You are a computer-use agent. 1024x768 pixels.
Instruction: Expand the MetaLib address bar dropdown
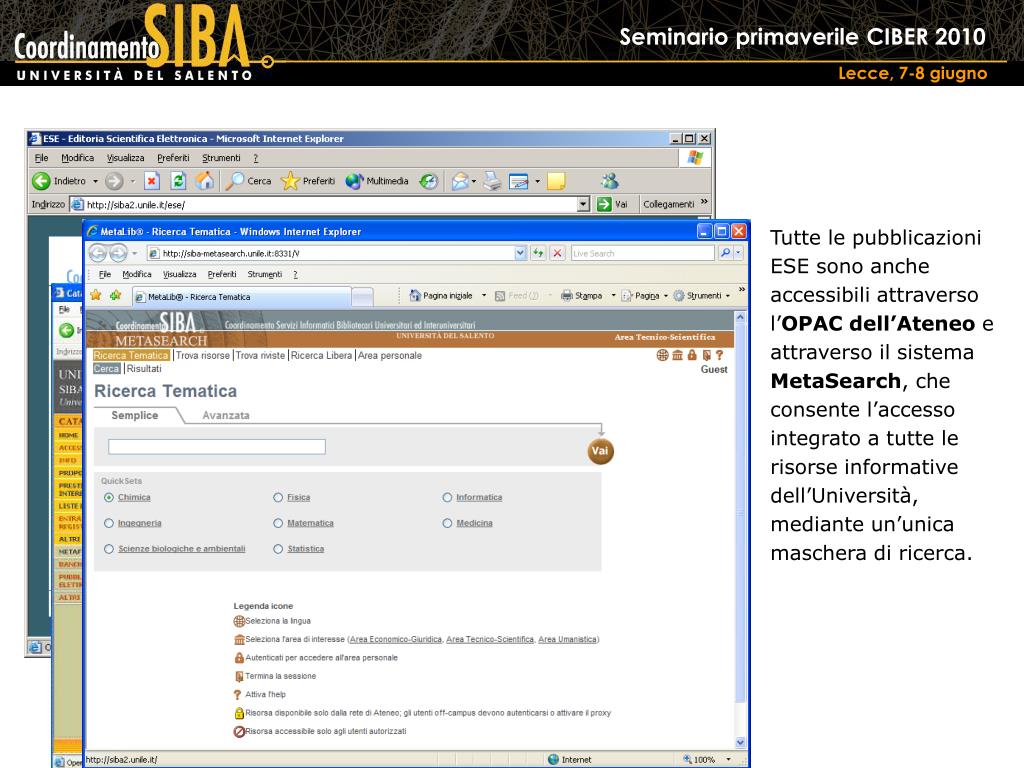tap(520, 253)
